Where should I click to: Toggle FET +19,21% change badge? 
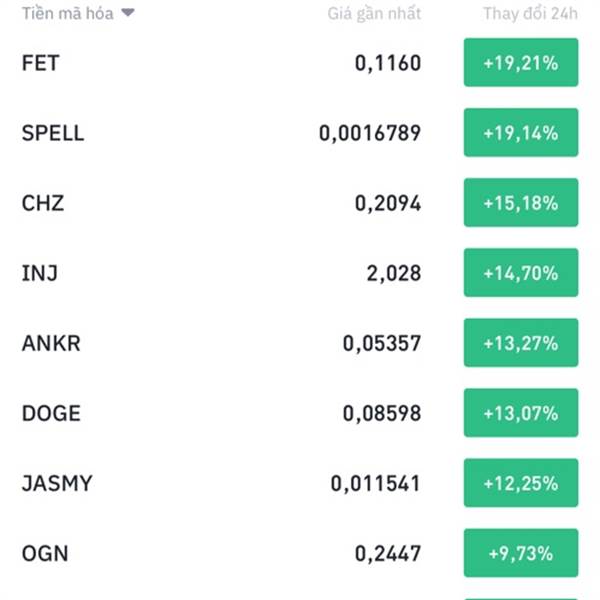[521, 62]
